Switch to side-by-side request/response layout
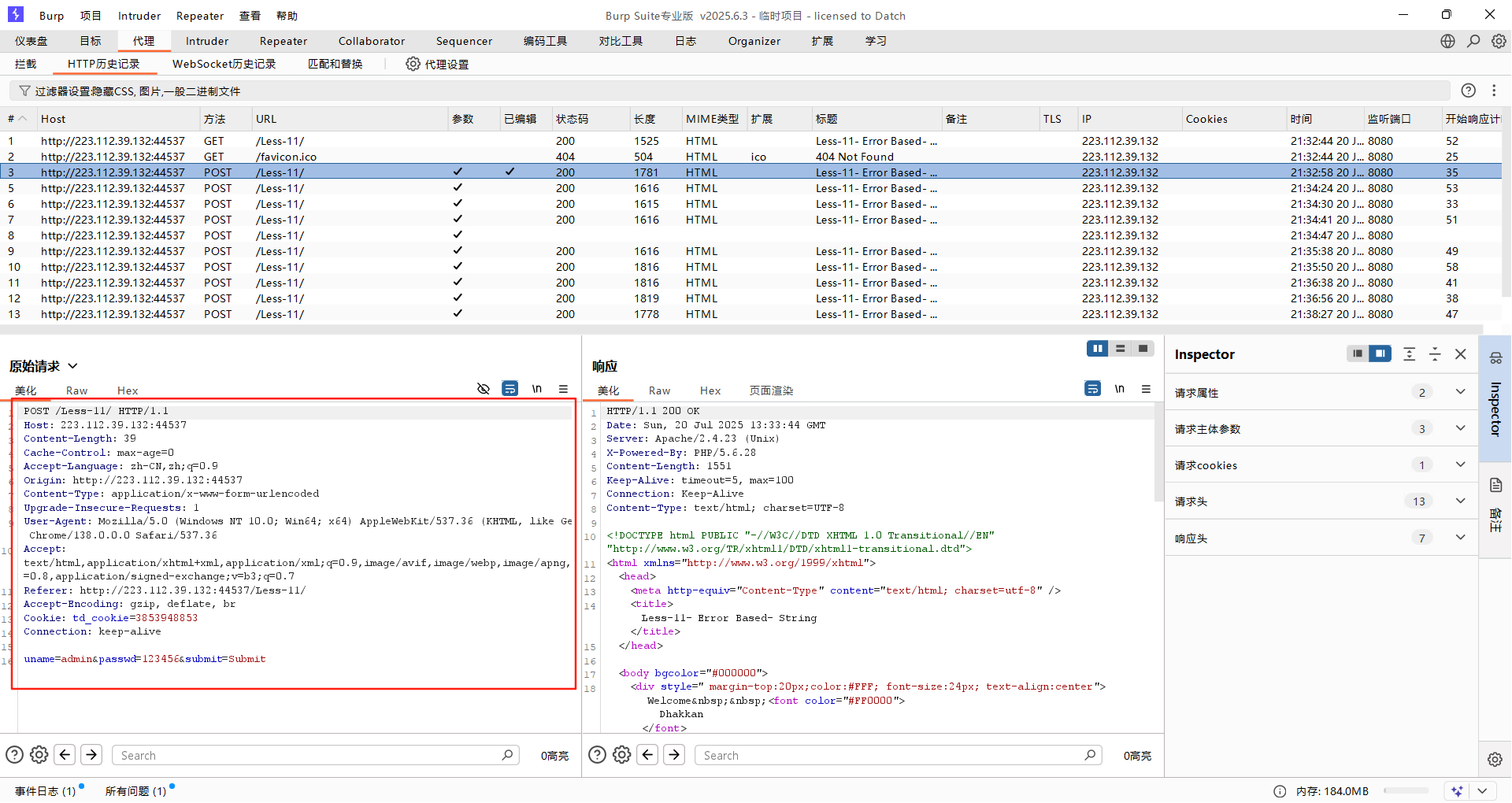 tap(1098, 349)
